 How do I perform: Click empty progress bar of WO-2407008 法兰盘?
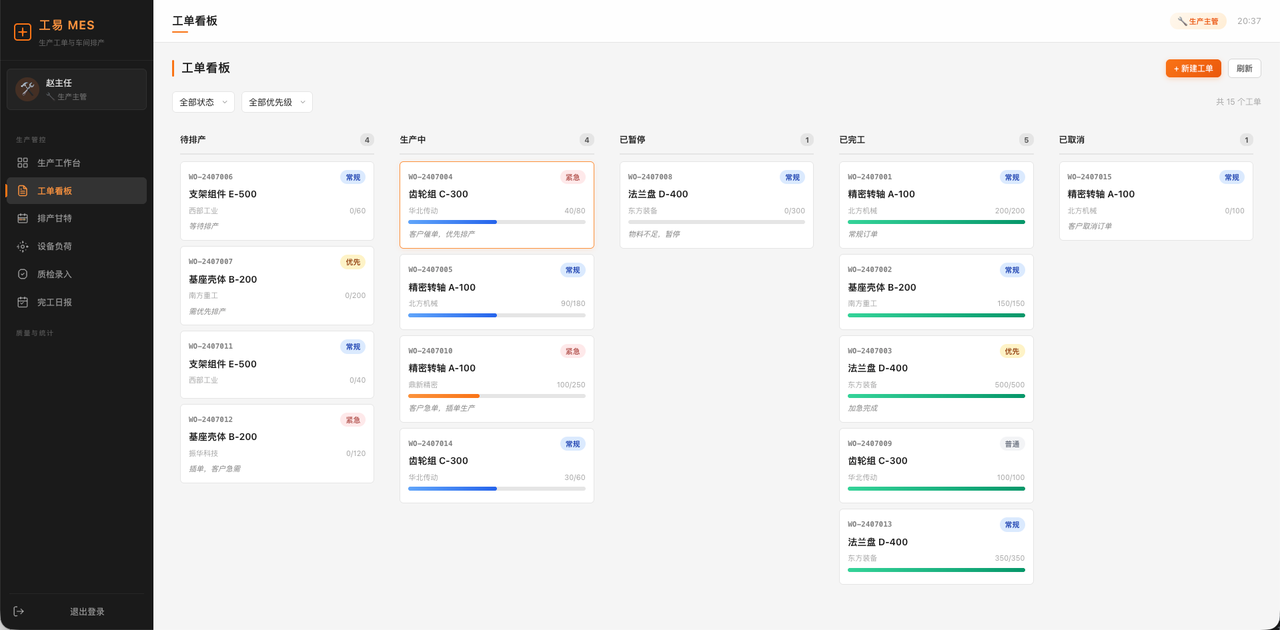716,222
